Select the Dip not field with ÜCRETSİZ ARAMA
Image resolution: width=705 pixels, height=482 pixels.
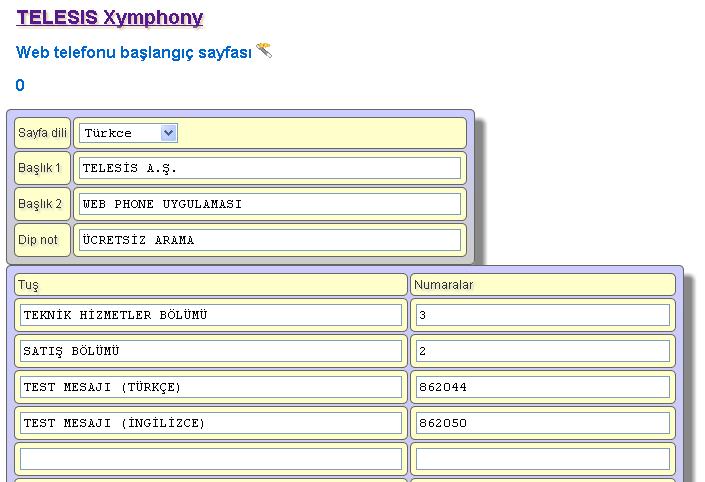pos(270,240)
